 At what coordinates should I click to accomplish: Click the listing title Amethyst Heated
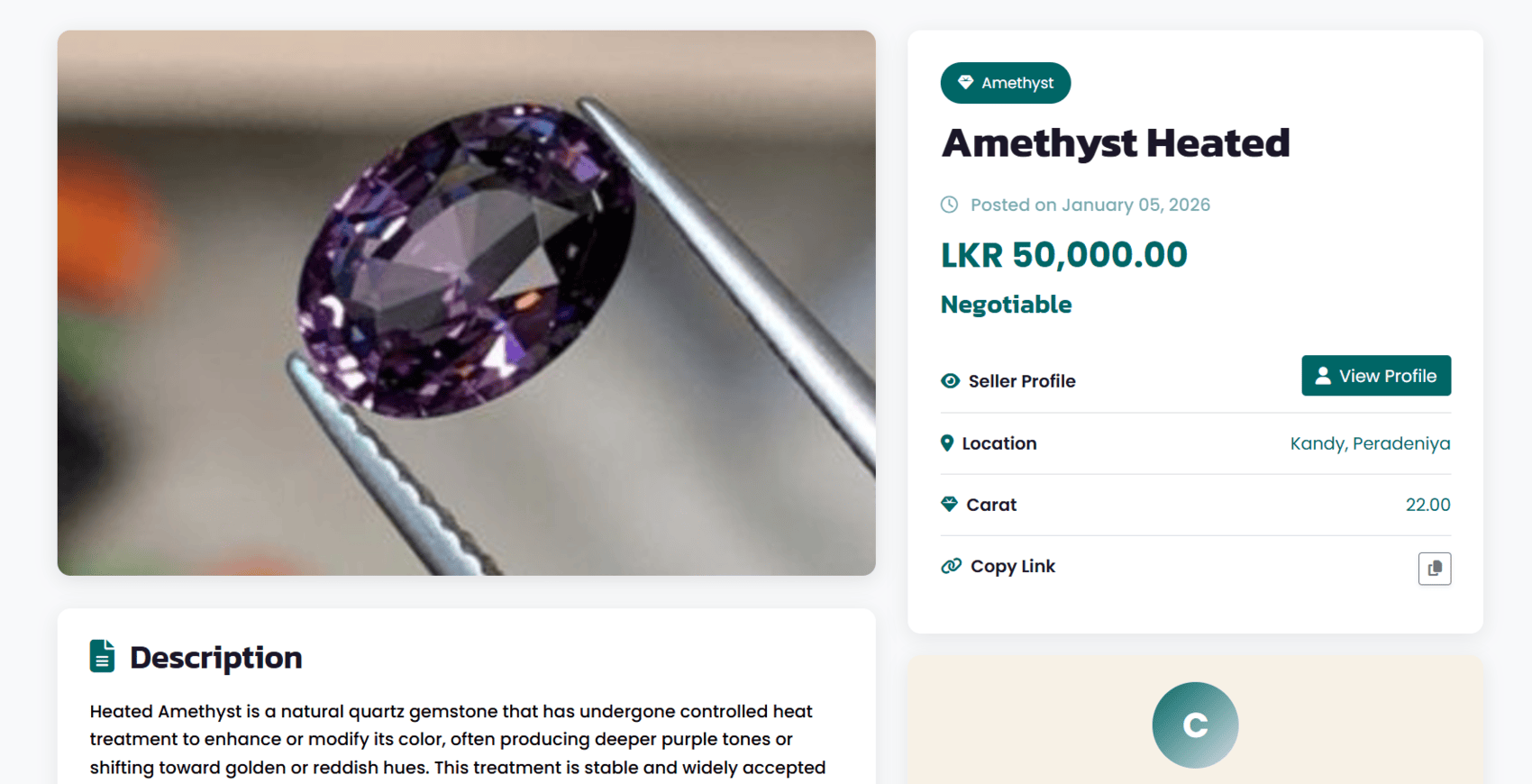click(x=1115, y=142)
